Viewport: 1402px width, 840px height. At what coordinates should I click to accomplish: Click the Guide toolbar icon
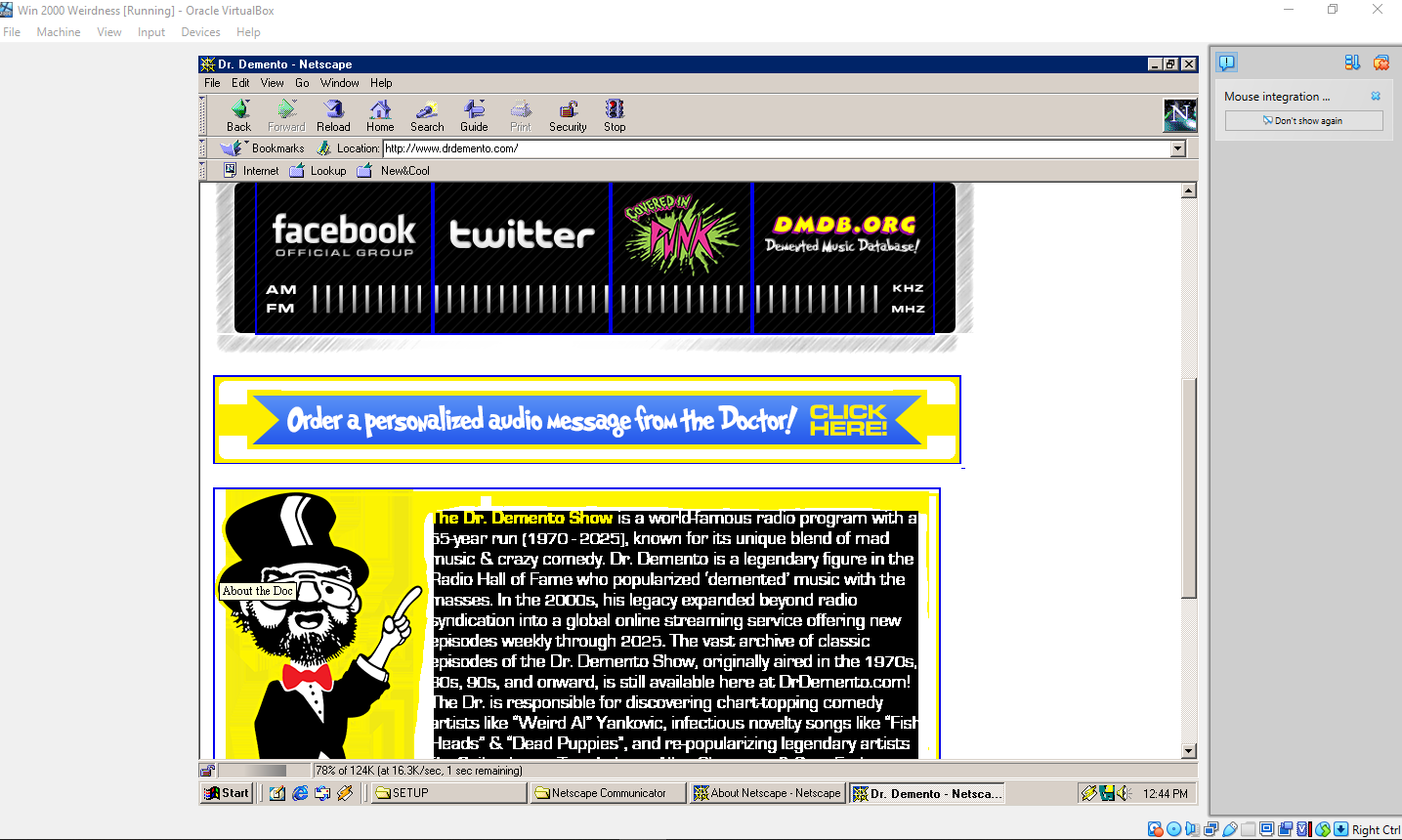coord(474,115)
